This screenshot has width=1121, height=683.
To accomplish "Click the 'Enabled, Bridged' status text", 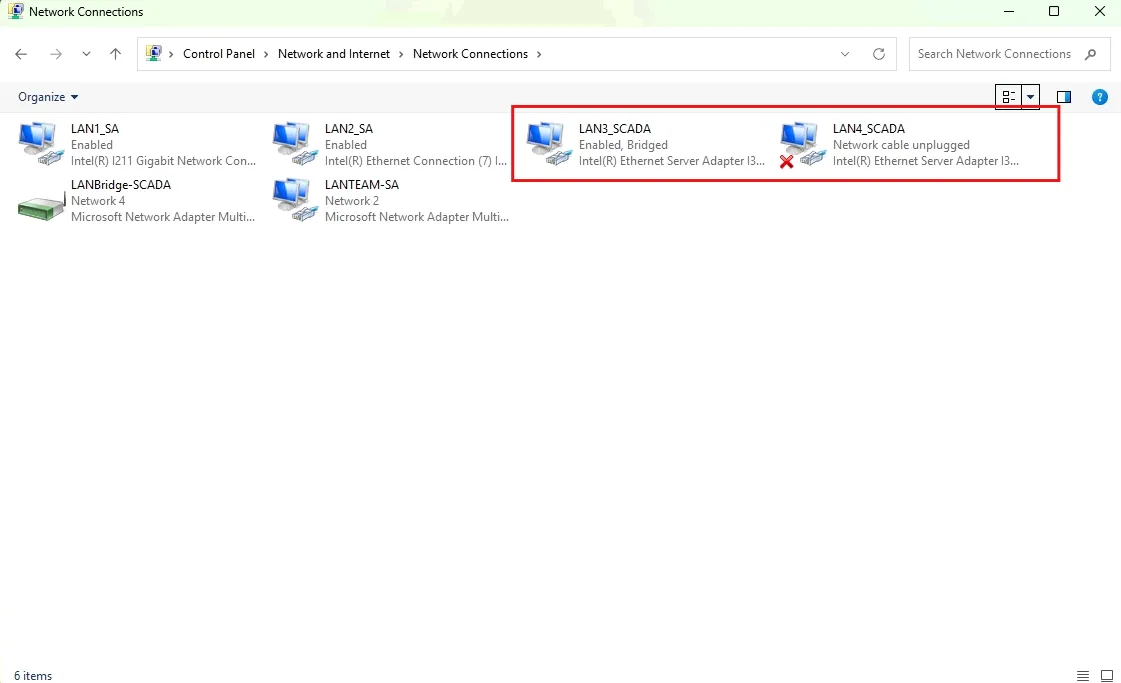I will 623,145.
